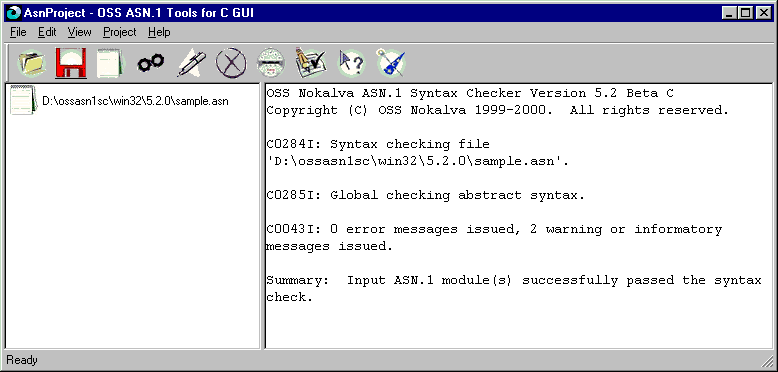Screen dimensions: 778x372
Task: Click the circled X cancel icon
Action: [x=231, y=63]
